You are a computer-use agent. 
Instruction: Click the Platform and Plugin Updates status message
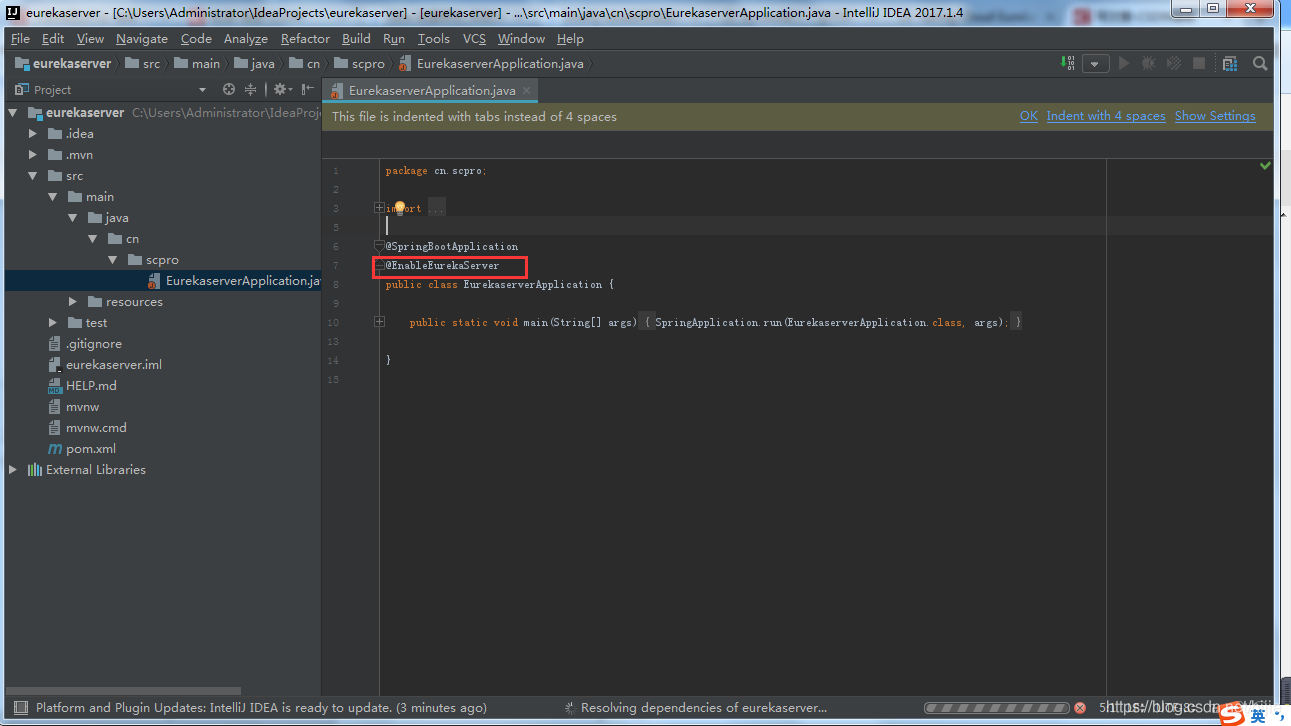pos(261,707)
